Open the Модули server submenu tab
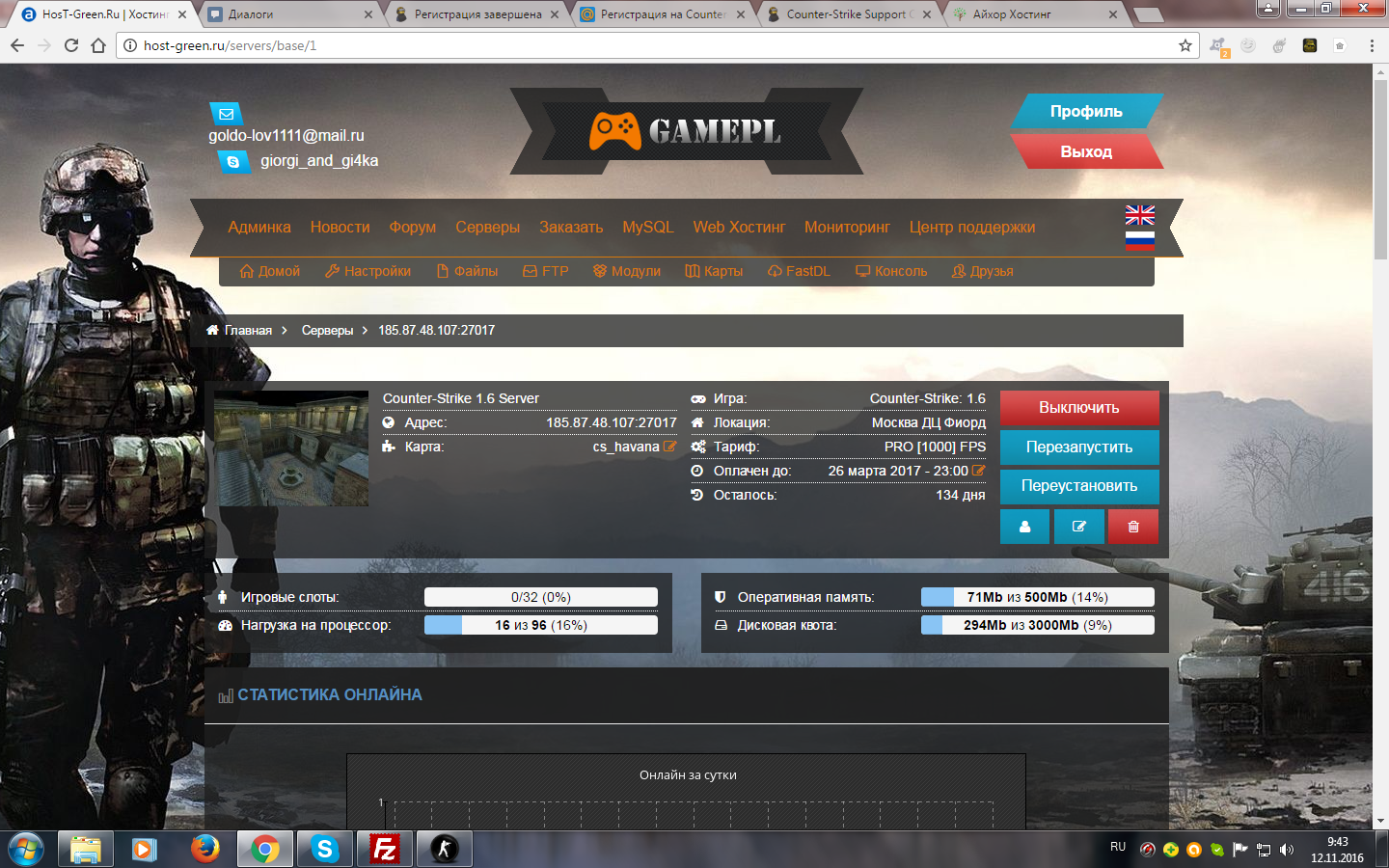The image size is (1389, 868). 627,271
